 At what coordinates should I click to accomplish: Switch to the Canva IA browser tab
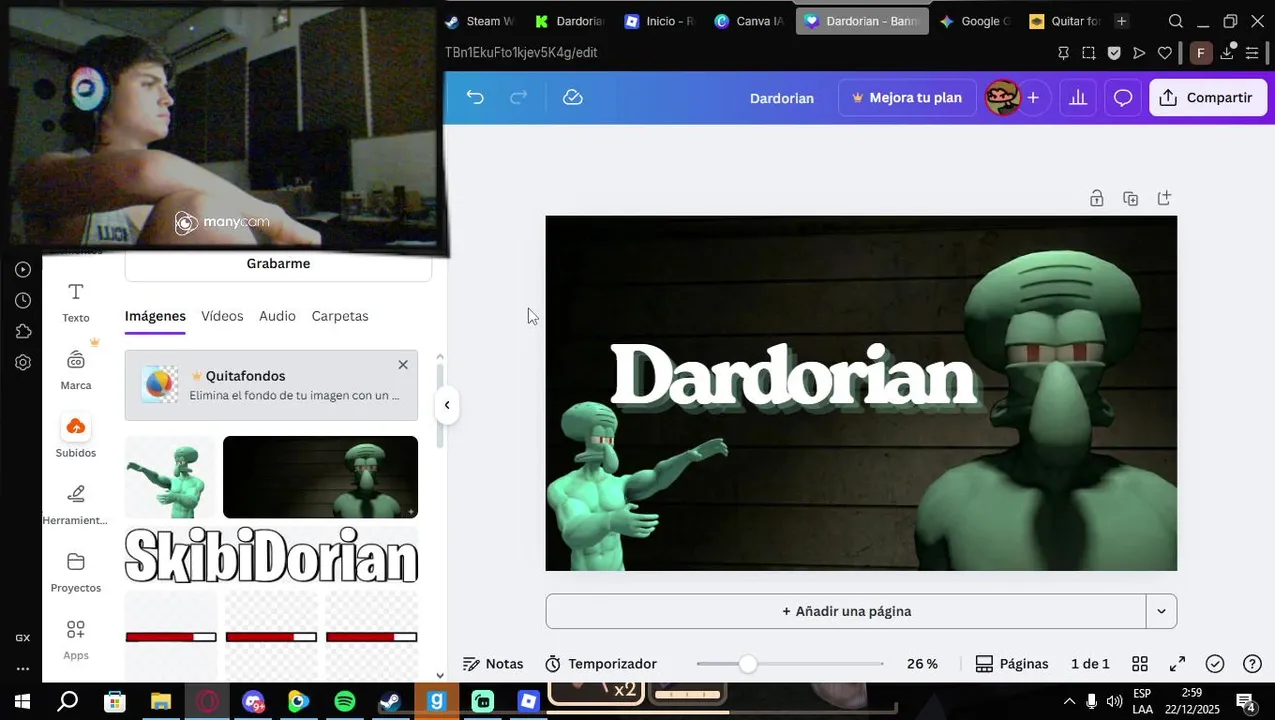[750, 21]
